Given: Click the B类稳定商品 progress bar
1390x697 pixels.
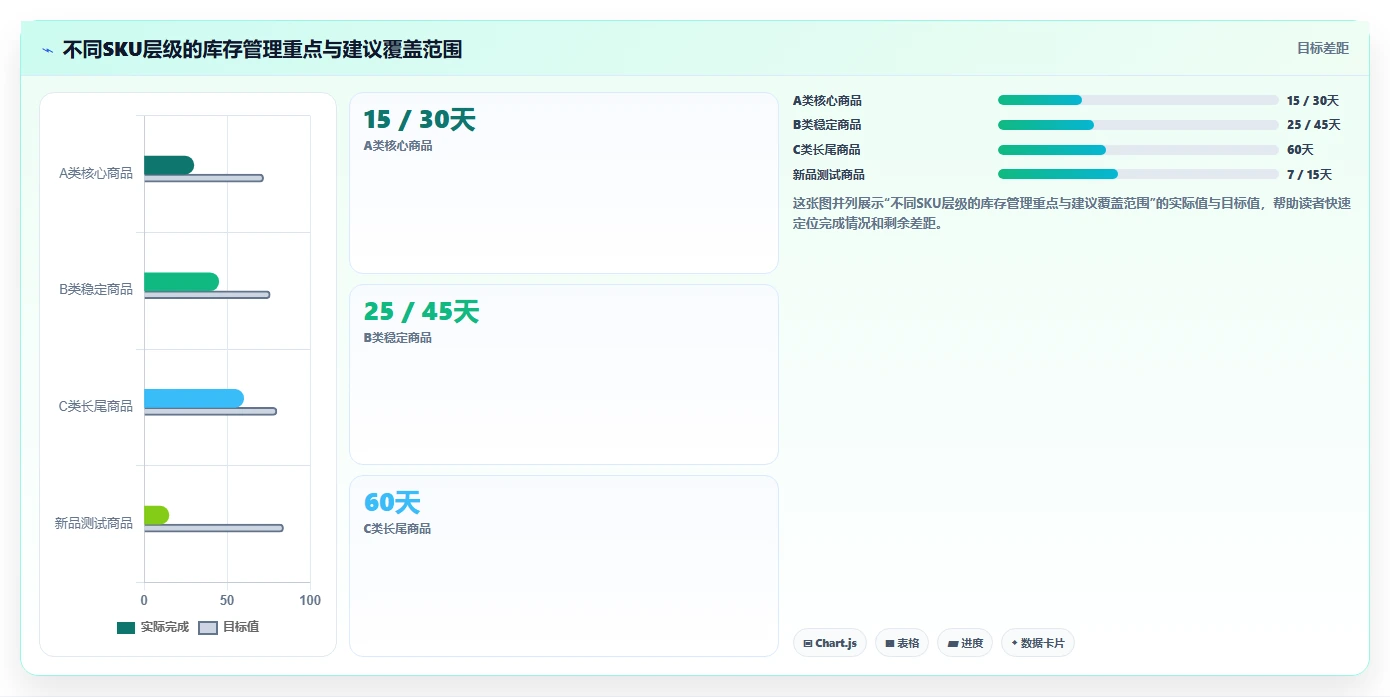Looking at the screenshot, I should click(1138, 125).
